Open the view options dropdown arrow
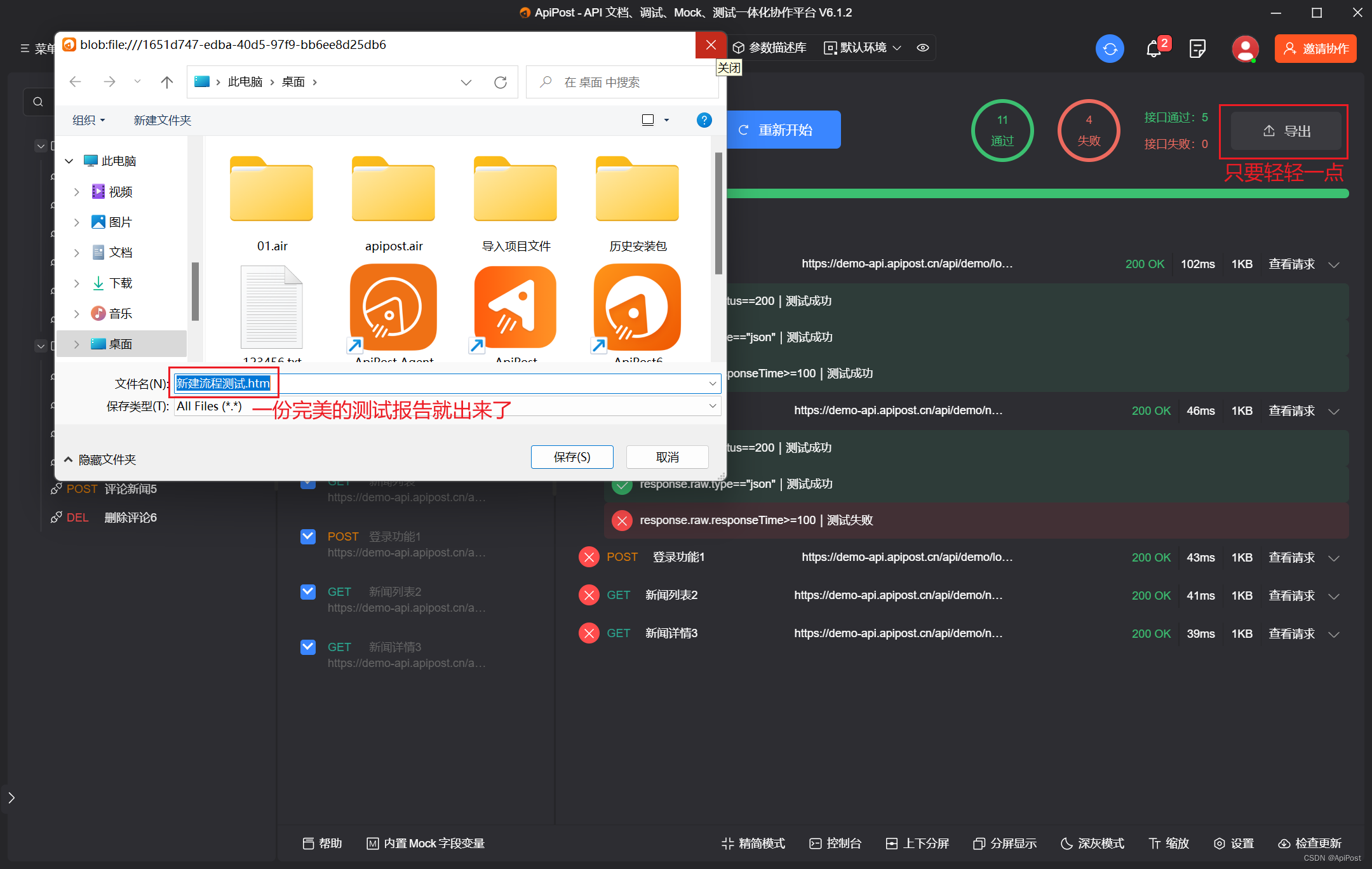This screenshot has width=1372, height=869. coord(666,120)
